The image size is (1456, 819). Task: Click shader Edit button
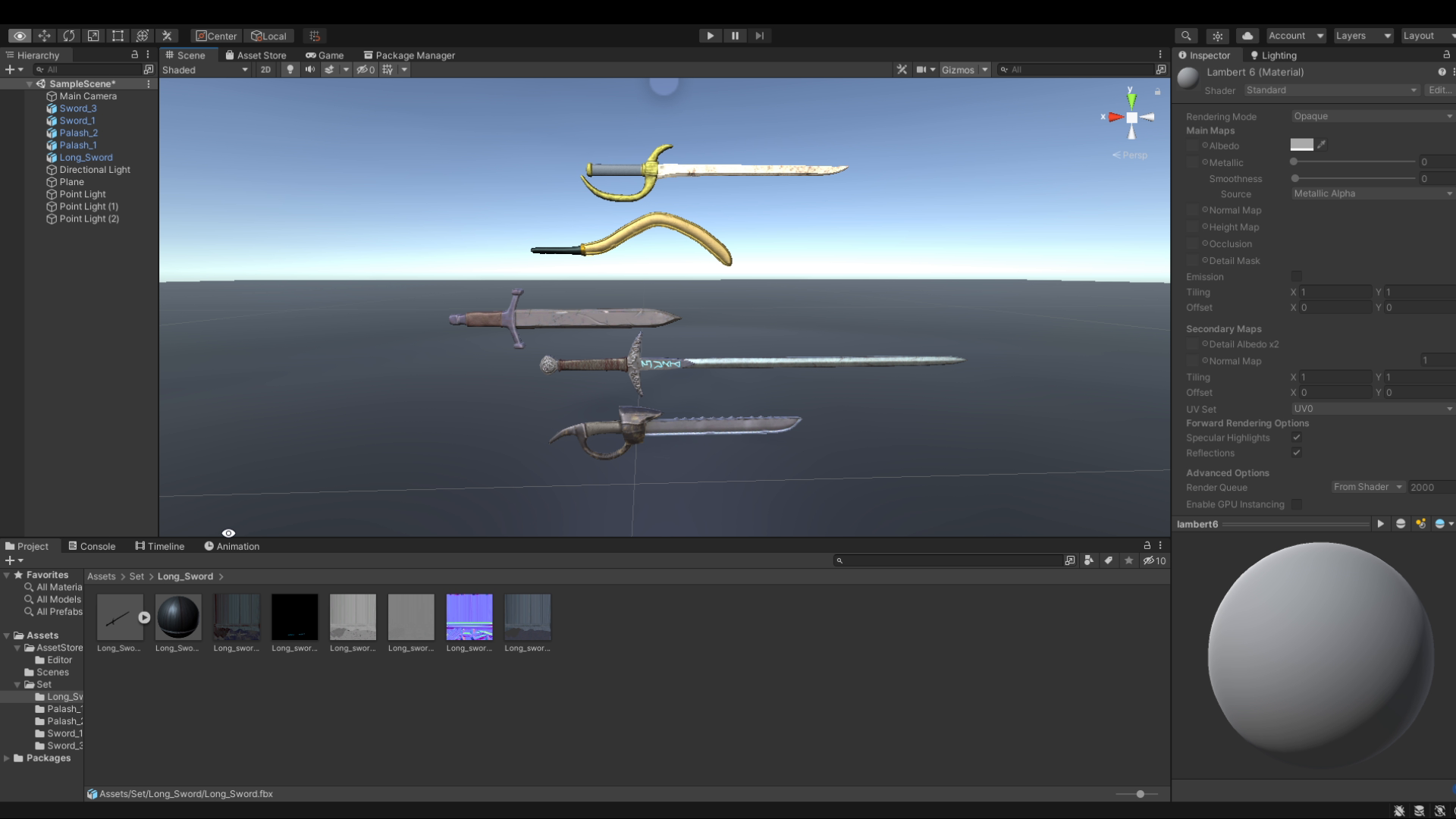[x=1439, y=89]
